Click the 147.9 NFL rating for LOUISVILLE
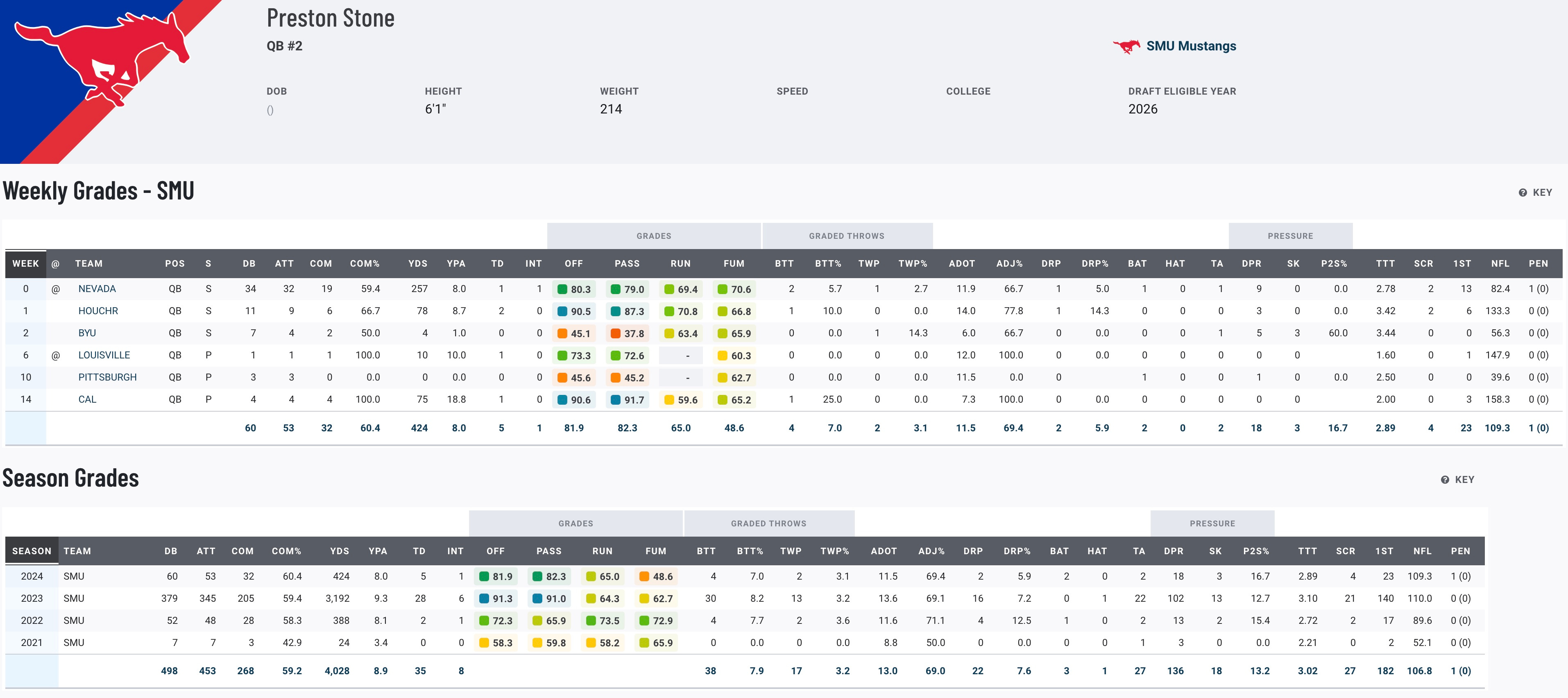This screenshot has height=698, width=1568. tap(1498, 355)
